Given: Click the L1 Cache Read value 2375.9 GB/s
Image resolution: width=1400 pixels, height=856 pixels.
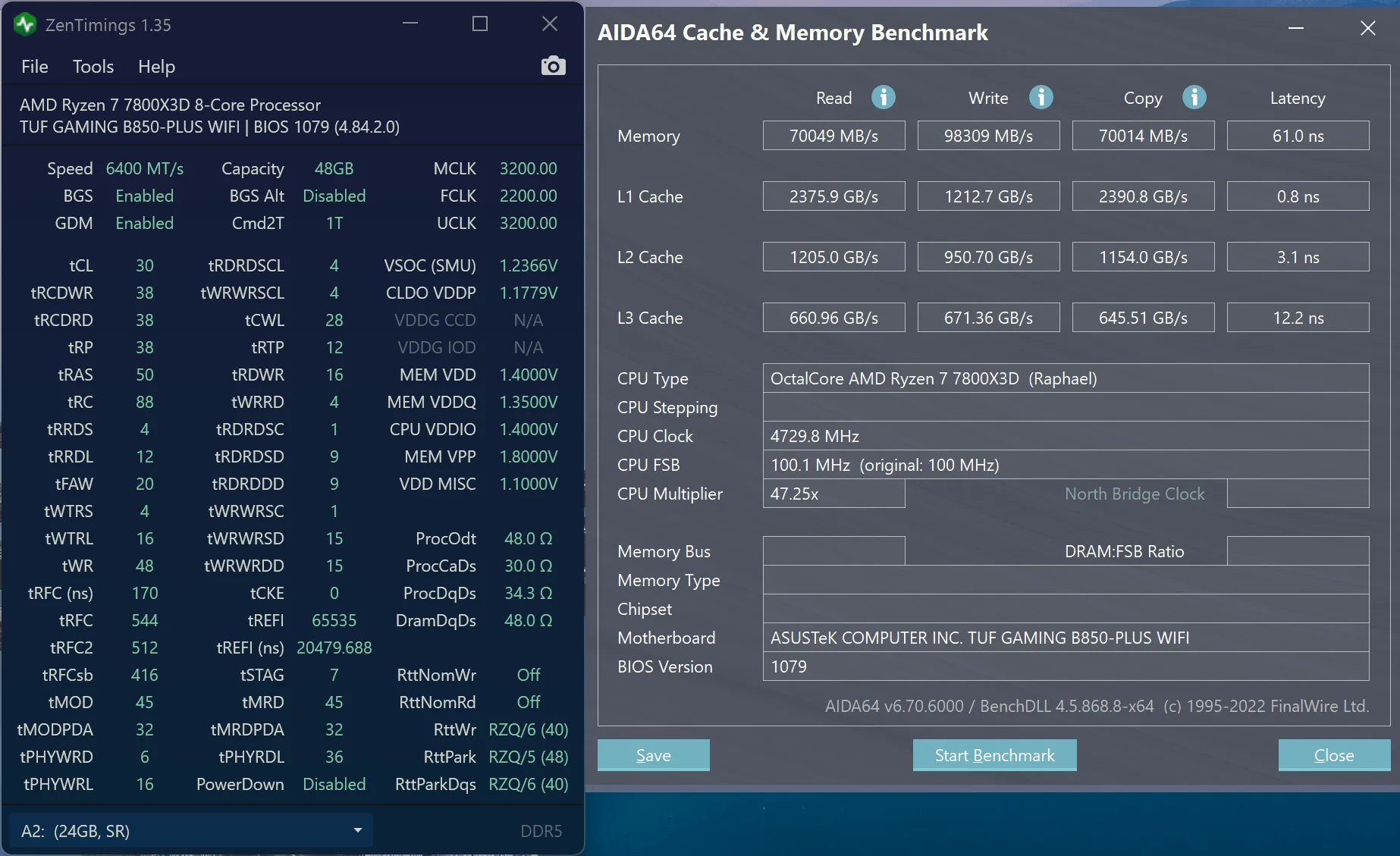Looking at the screenshot, I should point(834,196).
